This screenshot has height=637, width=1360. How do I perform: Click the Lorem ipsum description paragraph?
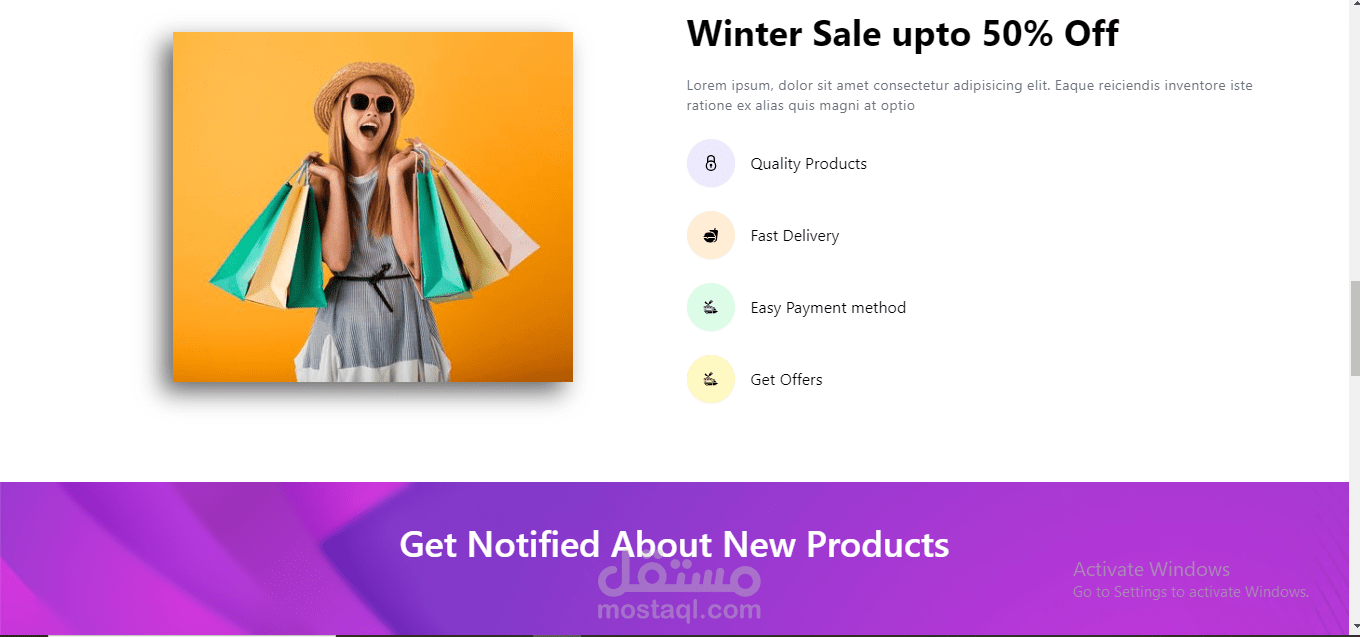[969, 95]
